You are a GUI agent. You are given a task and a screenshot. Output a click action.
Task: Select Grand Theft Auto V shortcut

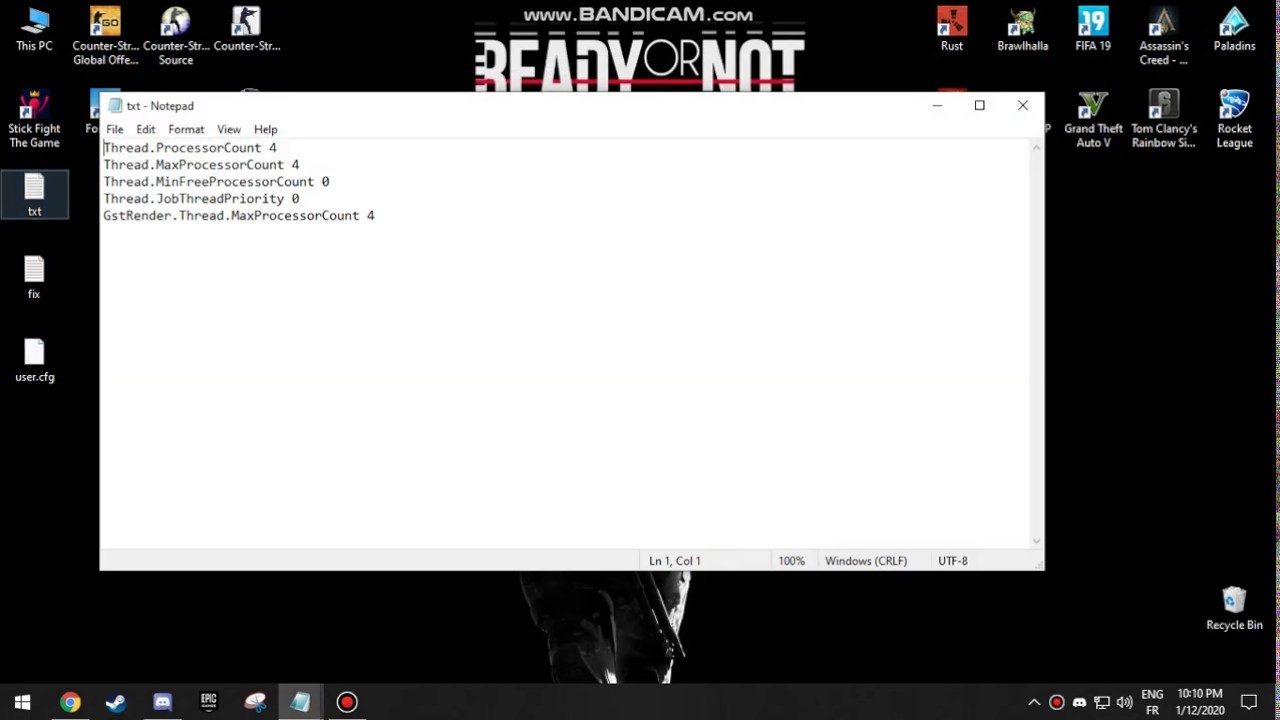click(1093, 120)
